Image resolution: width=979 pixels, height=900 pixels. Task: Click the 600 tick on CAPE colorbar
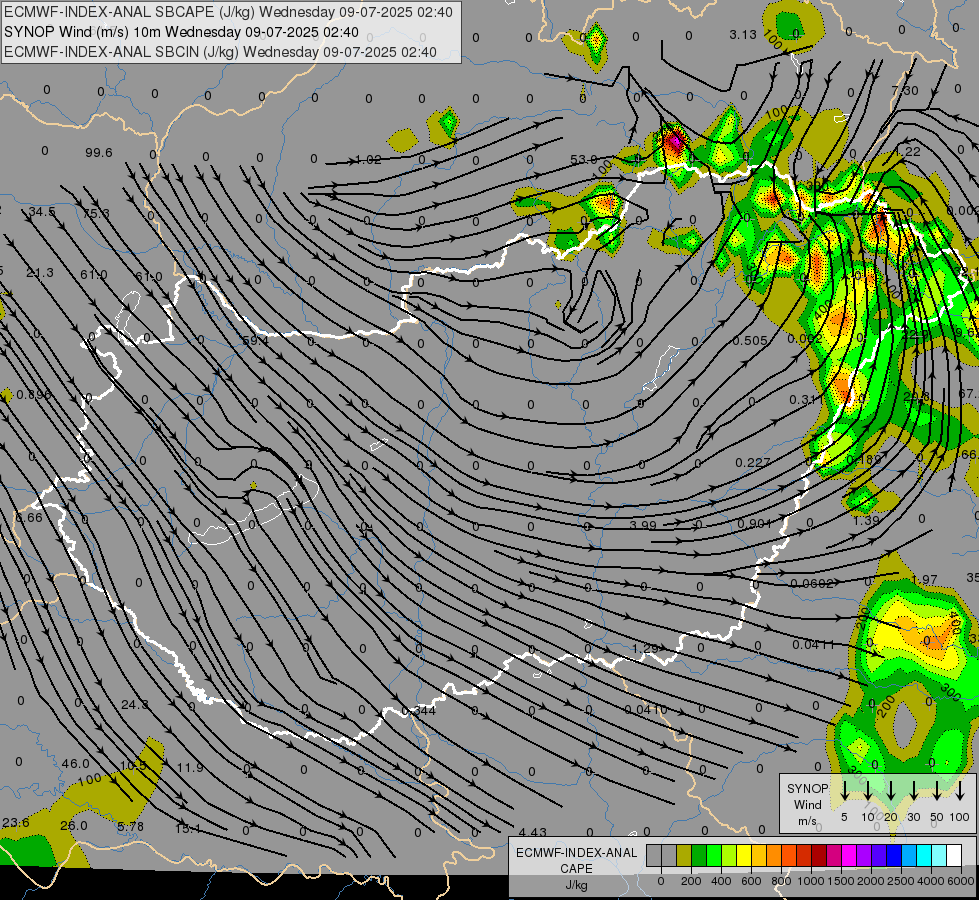pos(751,881)
